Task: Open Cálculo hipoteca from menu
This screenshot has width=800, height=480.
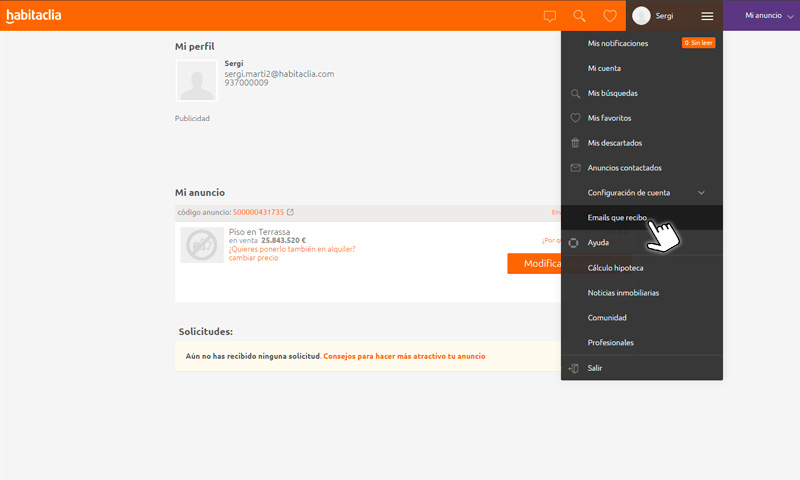Action: click(615, 268)
